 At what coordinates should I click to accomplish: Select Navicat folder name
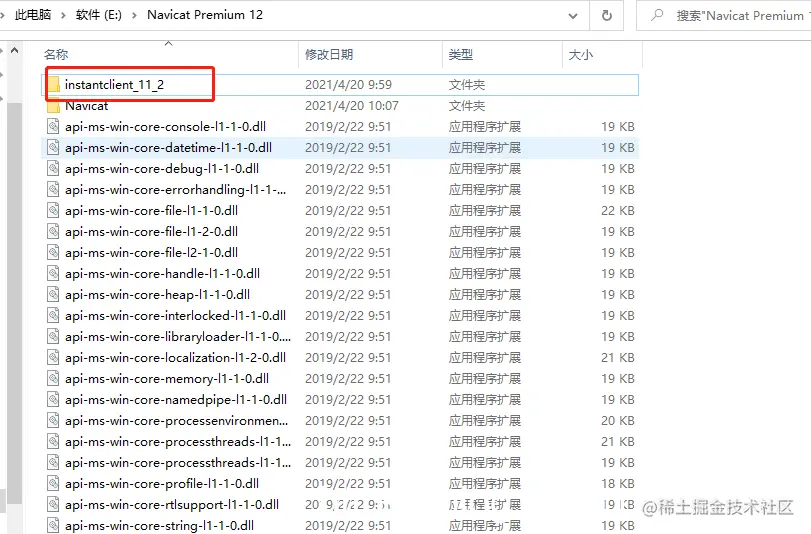(x=86, y=106)
